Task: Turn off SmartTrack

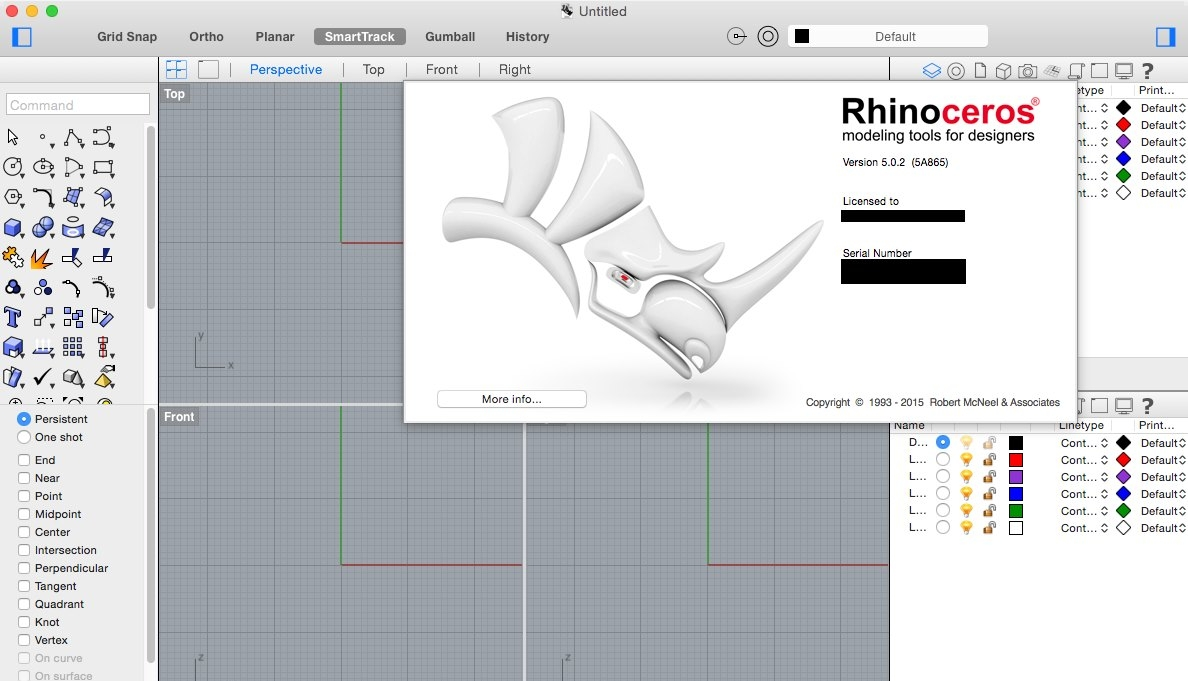Action: click(360, 36)
